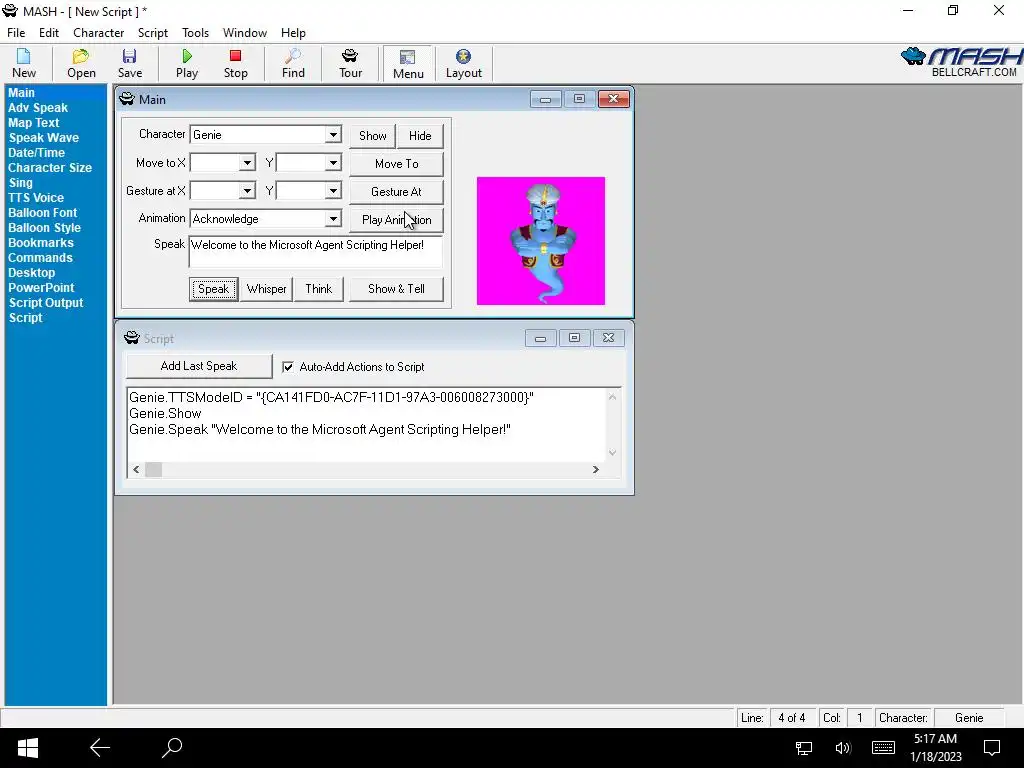Stop script playback

coord(236,64)
